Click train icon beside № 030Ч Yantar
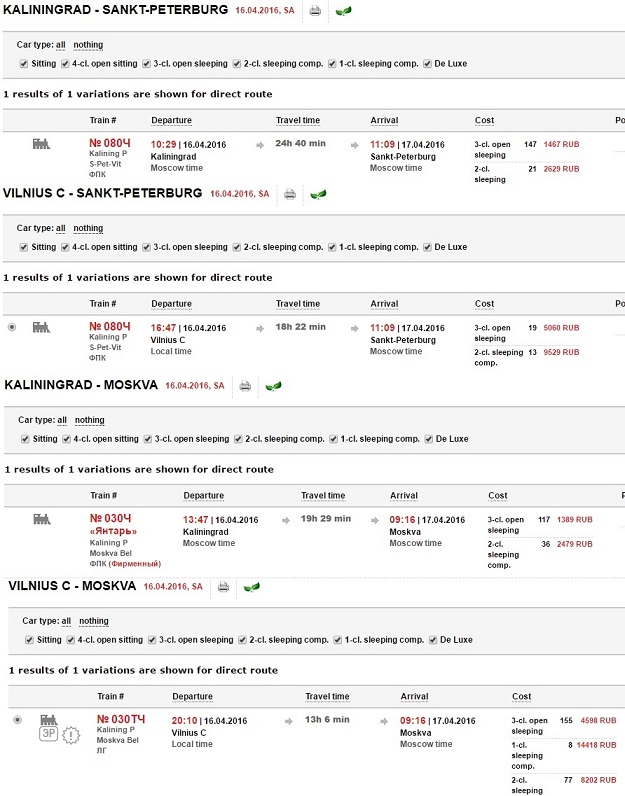The width and height of the screenshot is (625, 796). 42,519
